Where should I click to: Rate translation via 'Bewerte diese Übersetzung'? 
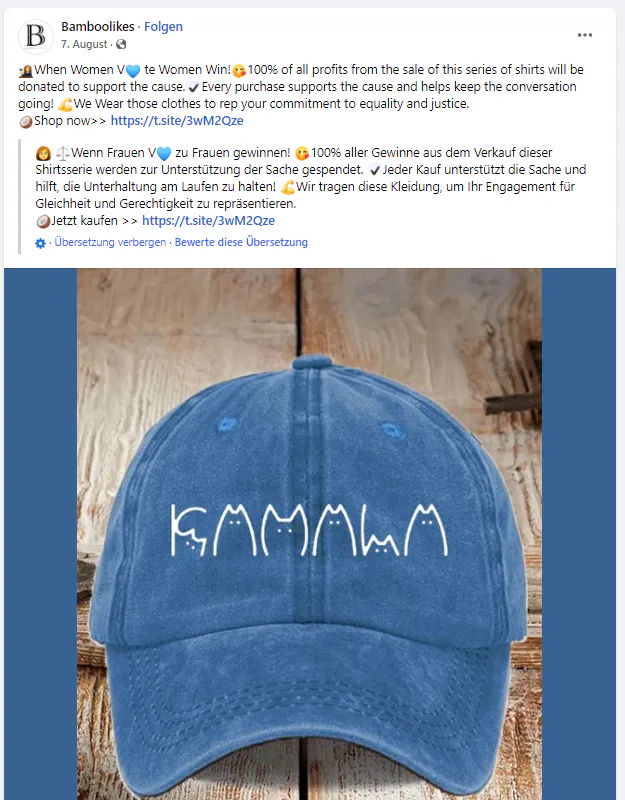[x=241, y=243]
